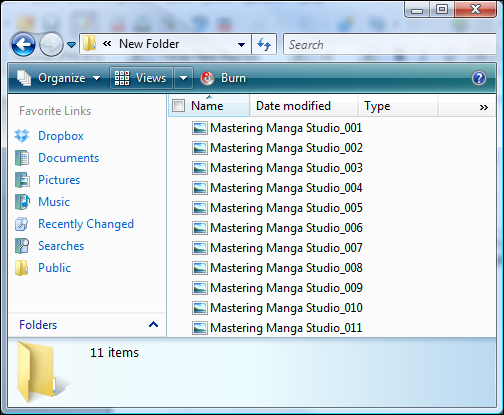Click the Recently Changed search icon
504x415 pixels.
pos(22,224)
